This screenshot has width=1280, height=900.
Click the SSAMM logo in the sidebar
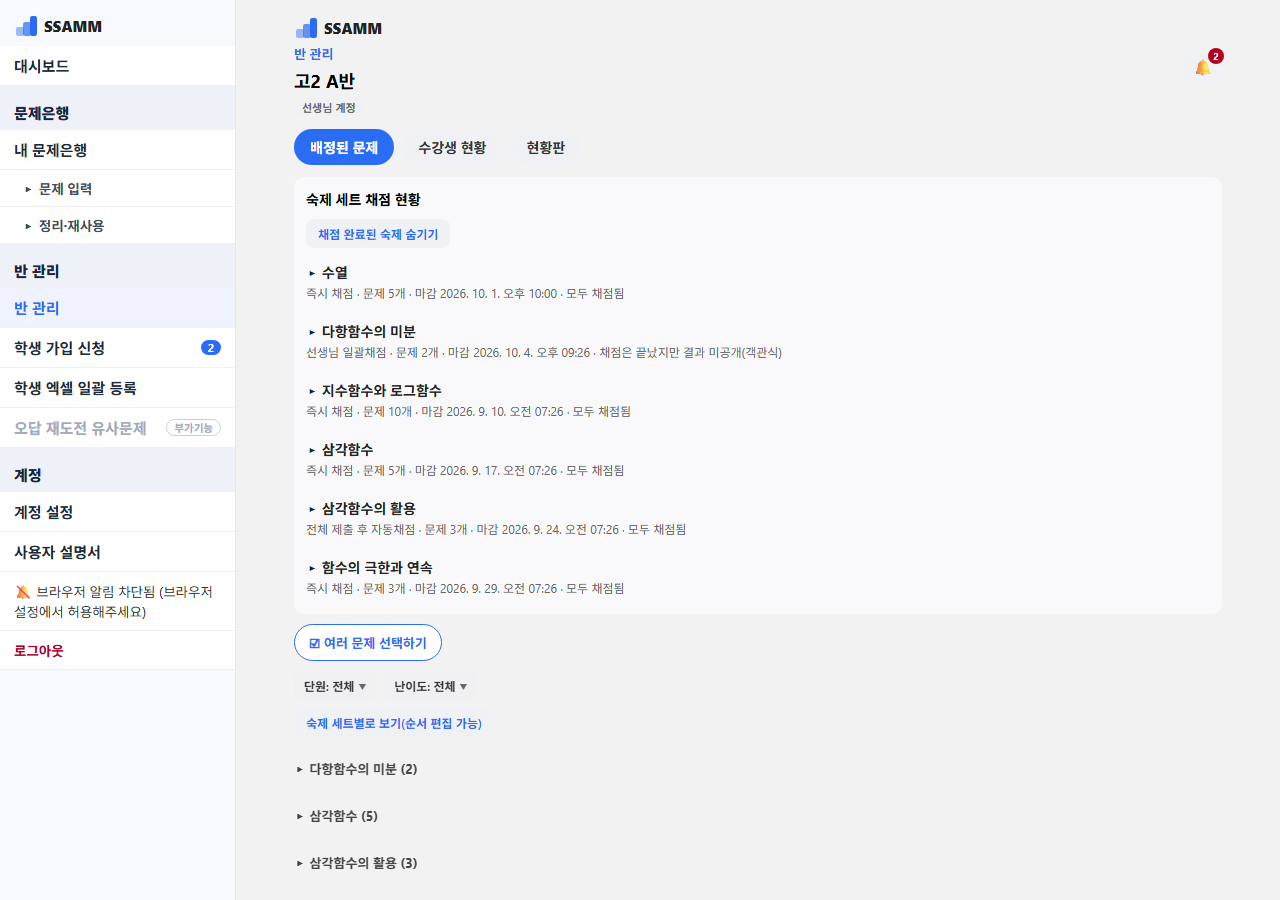tap(59, 26)
